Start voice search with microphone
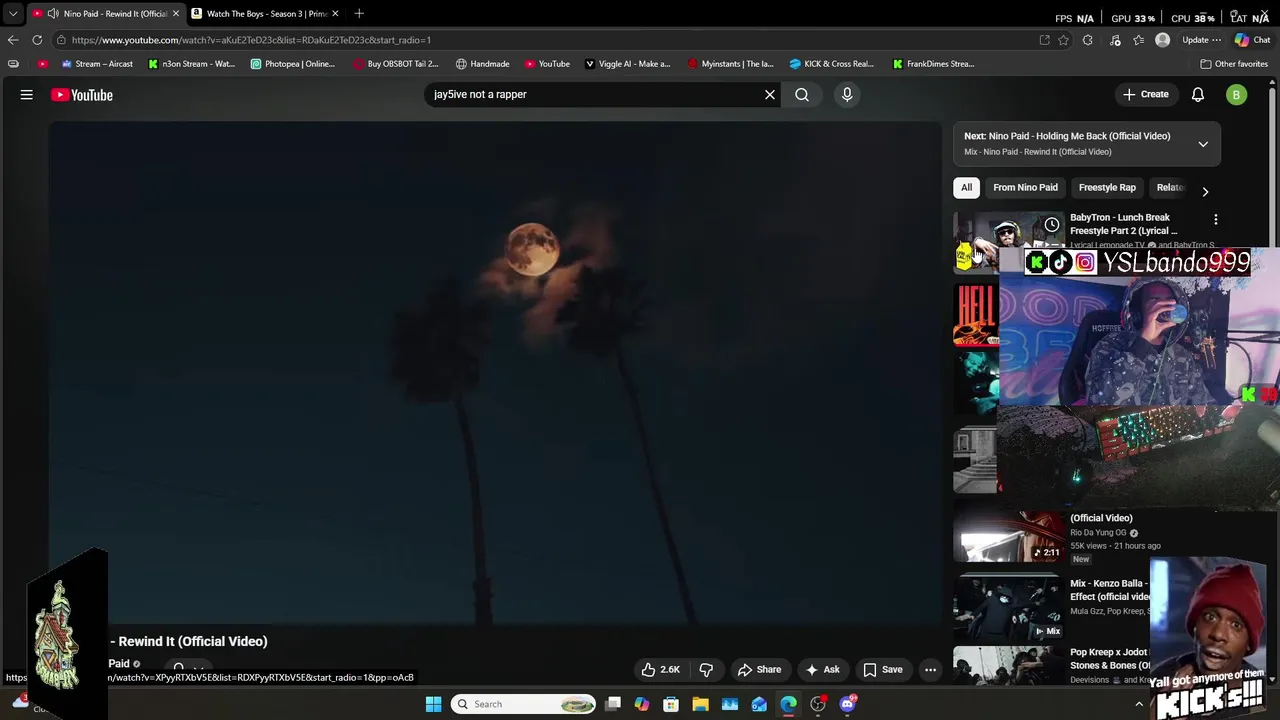Image resolution: width=1280 pixels, height=720 pixels. click(847, 94)
